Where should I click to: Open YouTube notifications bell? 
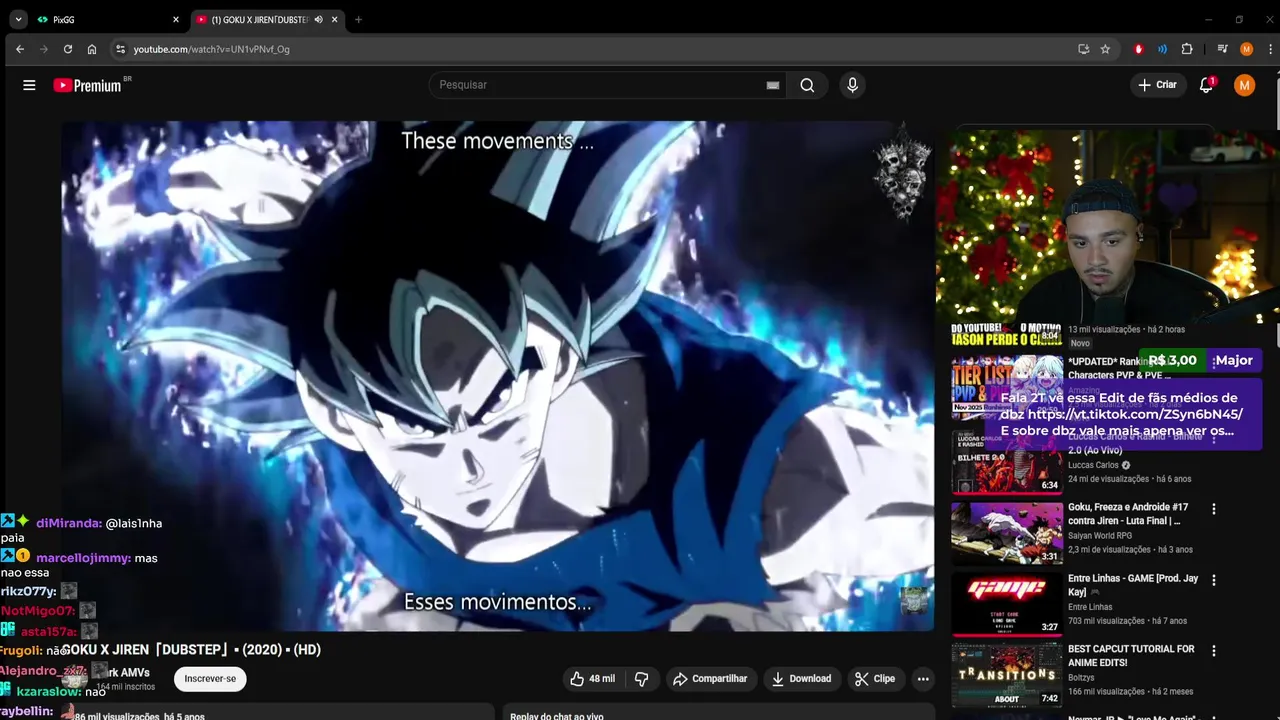(1206, 85)
